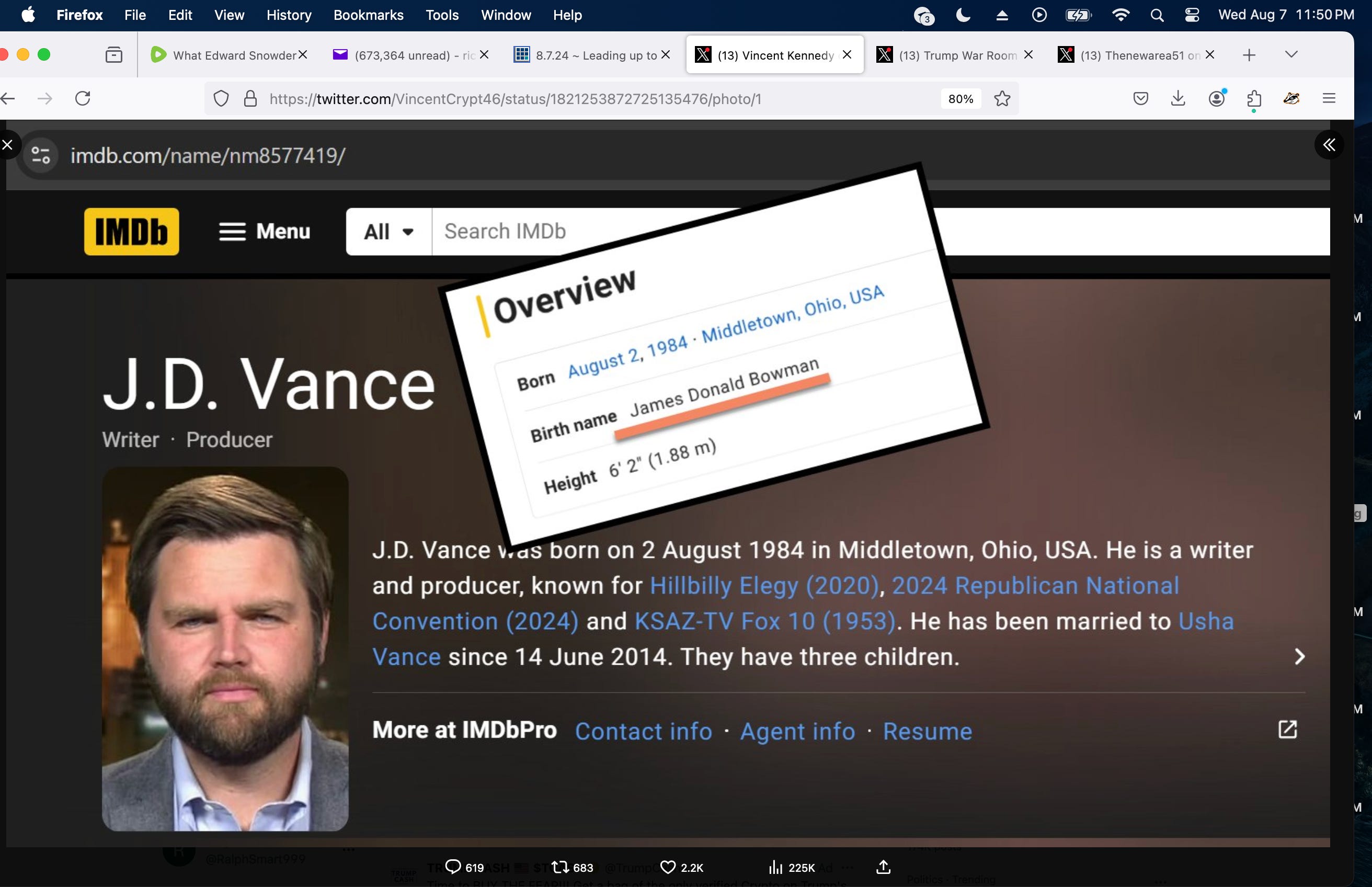Open Wi-Fi status in menu bar
The width and height of the screenshot is (1372, 887).
pos(1121,15)
